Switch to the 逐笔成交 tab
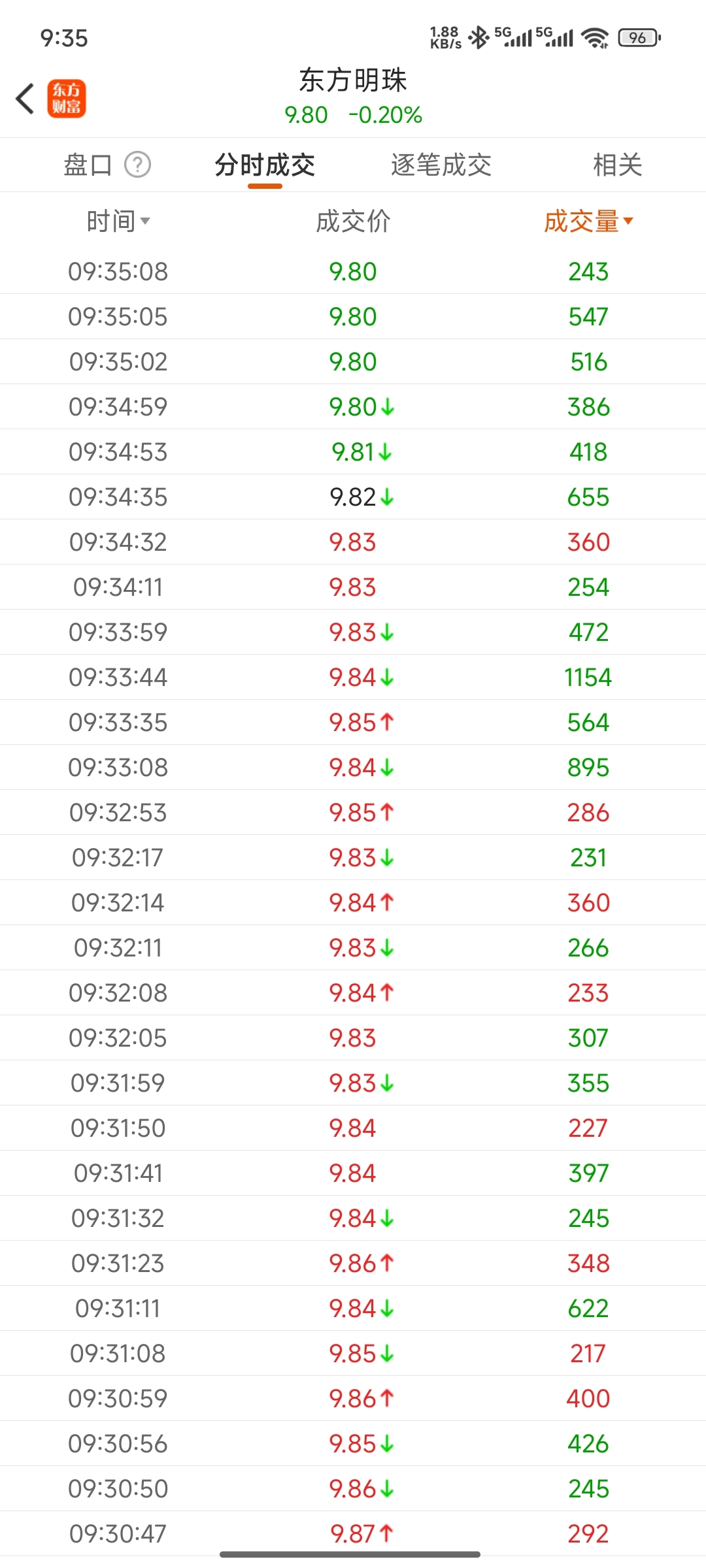 tap(441, 165)
